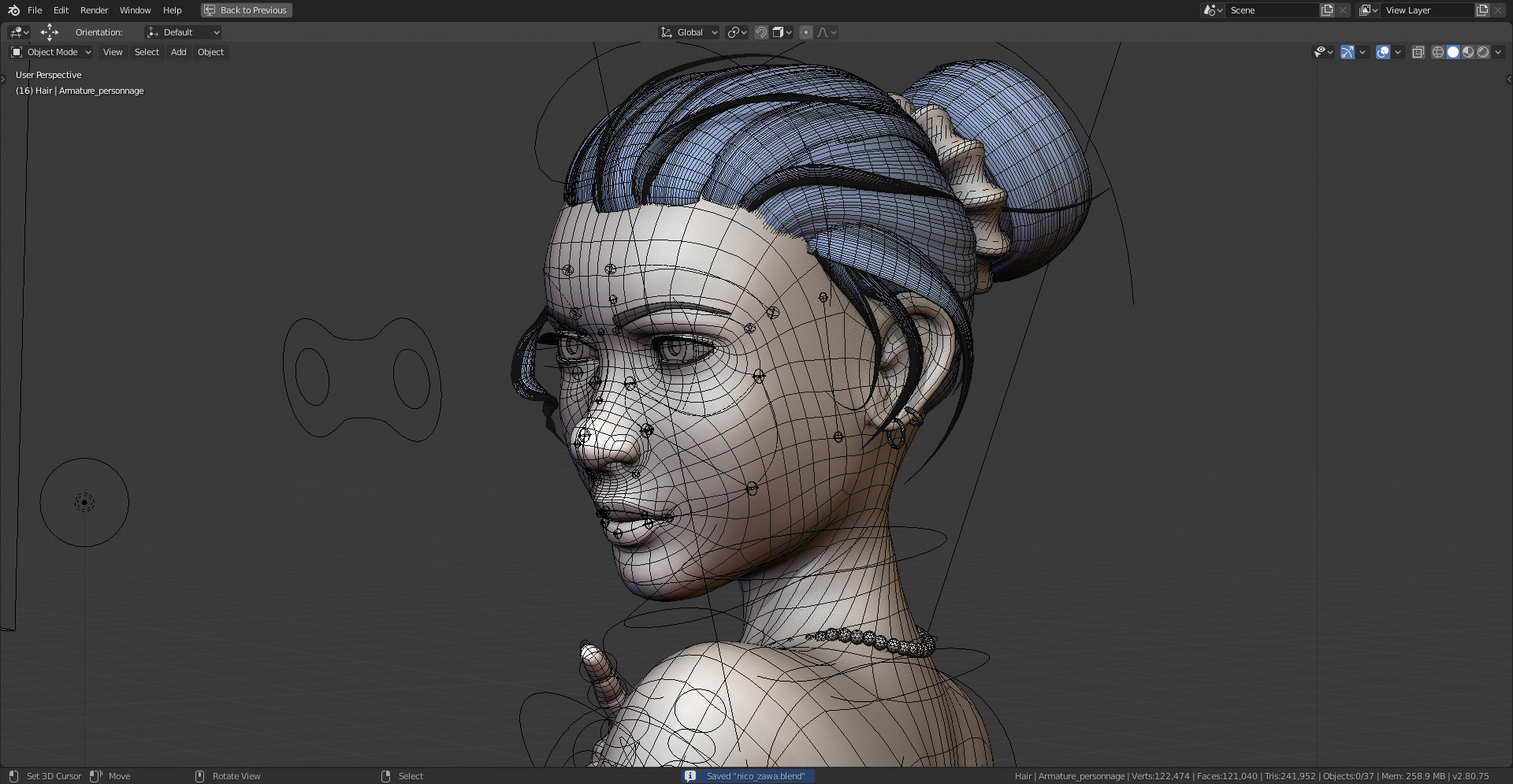This screenshot has width=1513, height=784.
Task: Open object types visibility eye dropdown
Action: (x=1323, y=52)
